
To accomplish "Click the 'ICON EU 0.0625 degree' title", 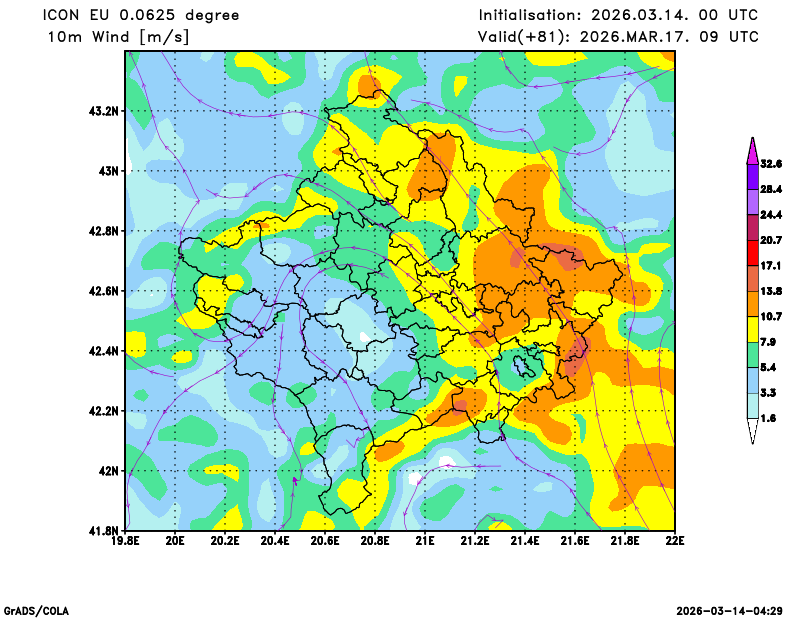I will point(140,15).
